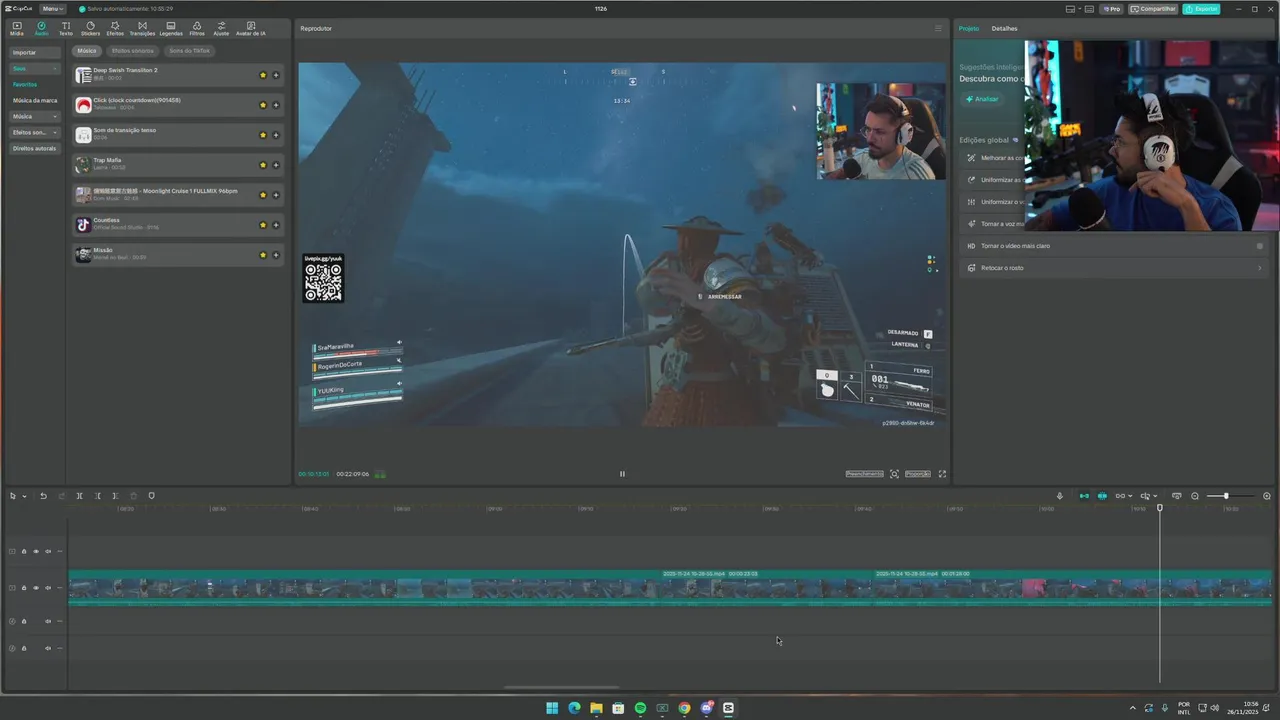Select the Efeitos sonoros filter tab
This screenshot has width=1280, height=720.
[x=133, y=51]
